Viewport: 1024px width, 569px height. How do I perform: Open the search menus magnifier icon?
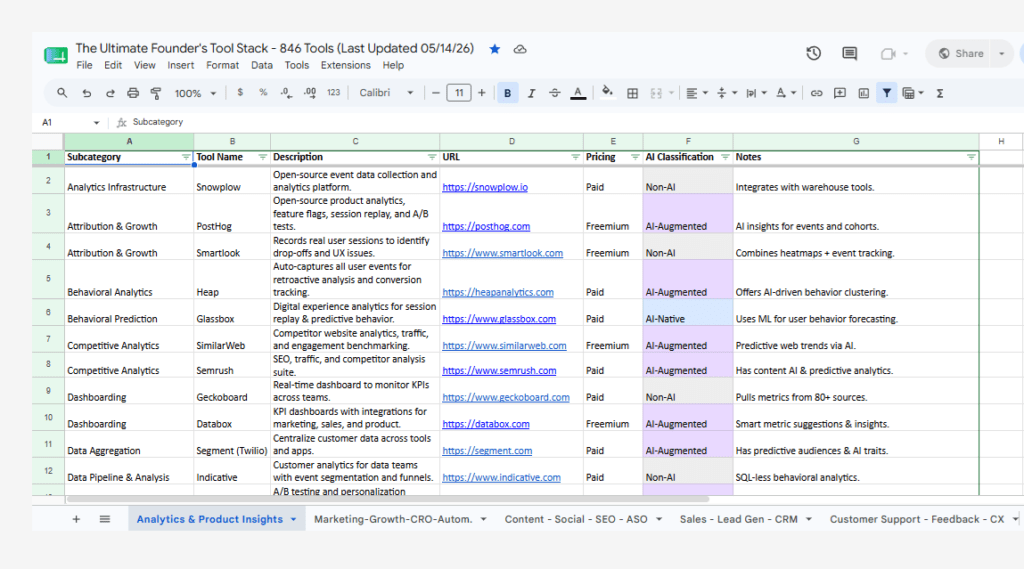(x=62, y=93)
